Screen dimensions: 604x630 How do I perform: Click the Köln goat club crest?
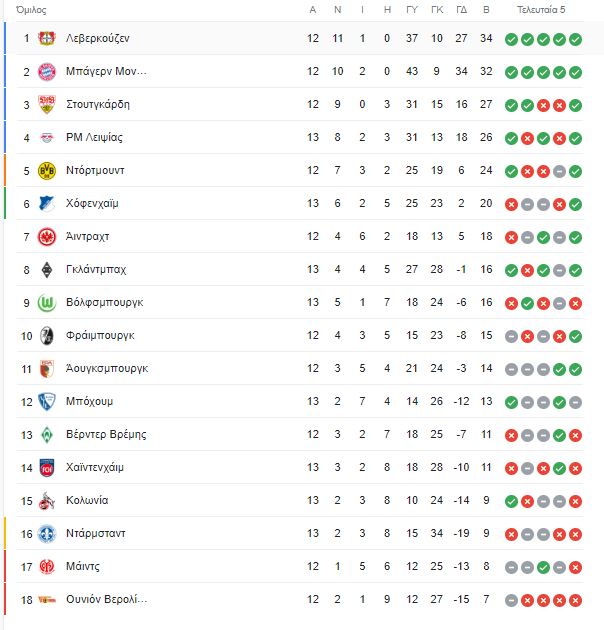tap(47, 501)
